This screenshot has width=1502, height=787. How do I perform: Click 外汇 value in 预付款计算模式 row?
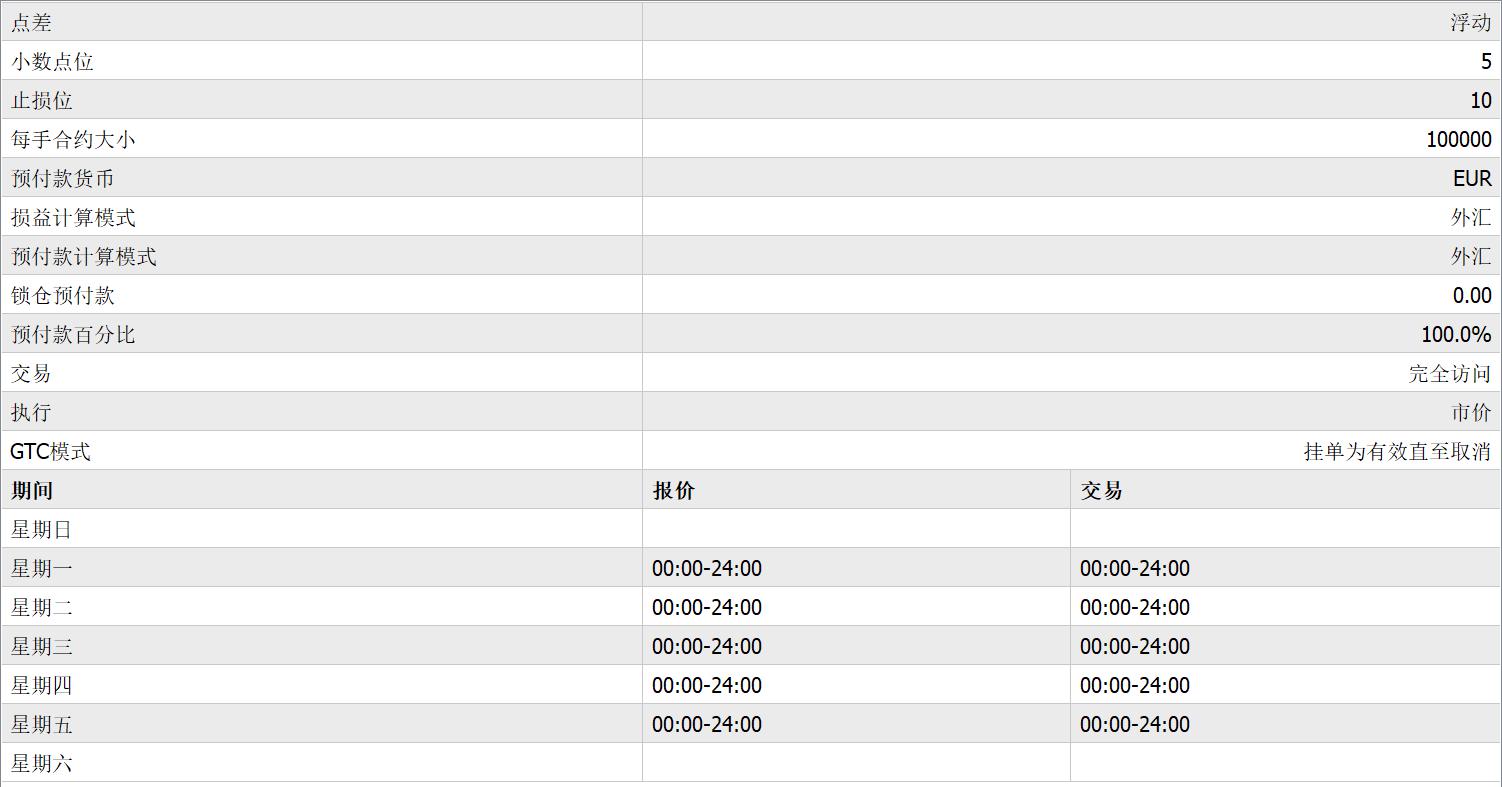[x=1470, y=256]
